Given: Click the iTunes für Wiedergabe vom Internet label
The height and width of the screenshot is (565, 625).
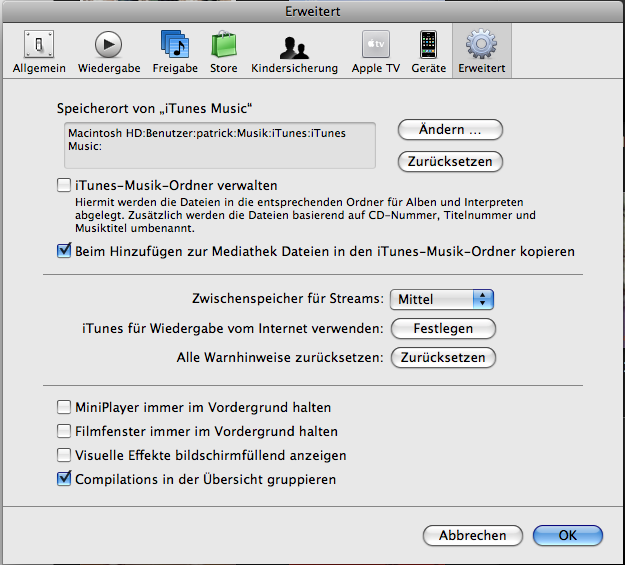Looking at the screenshot, I should pos(233,328).
